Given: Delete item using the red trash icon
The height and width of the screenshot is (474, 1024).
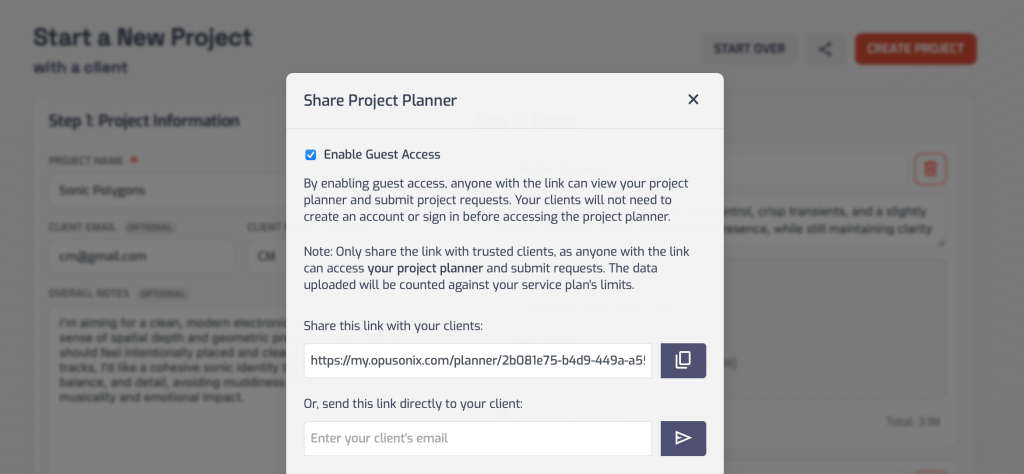Looking at the screenshot, I should point(930,169).
